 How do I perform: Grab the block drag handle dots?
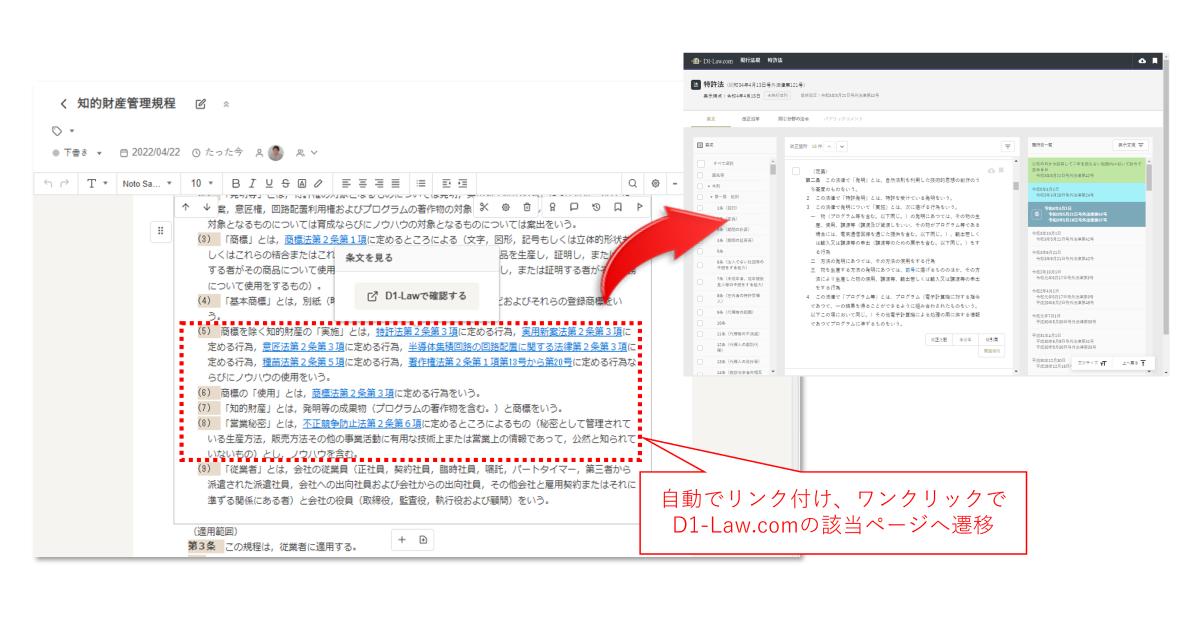159,231
